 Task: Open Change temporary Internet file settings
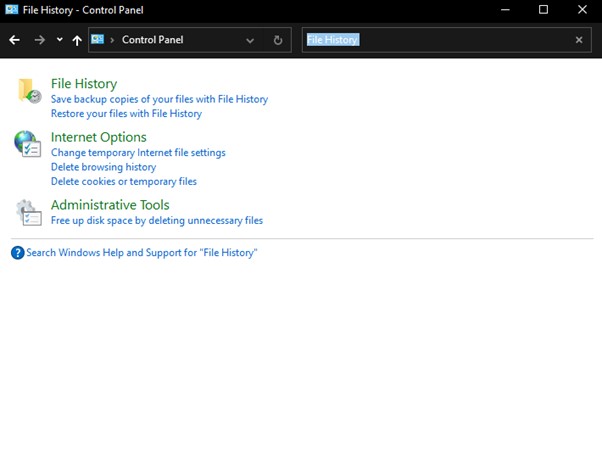(138, 153)
